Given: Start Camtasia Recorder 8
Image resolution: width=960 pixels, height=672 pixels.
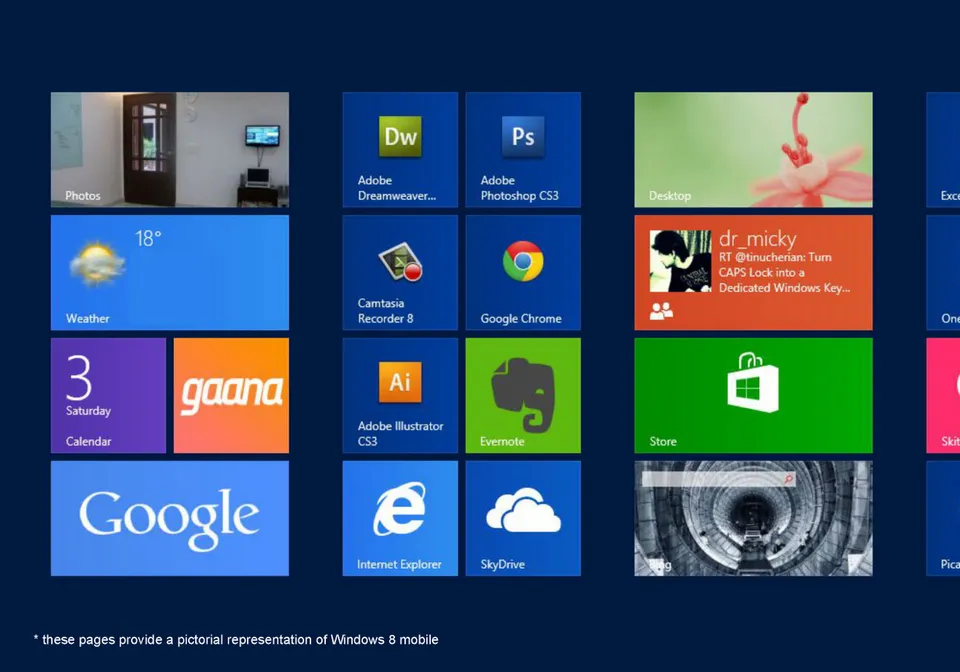Looking at the screenshot, I should pyautogui.click(x=400, y=272).
